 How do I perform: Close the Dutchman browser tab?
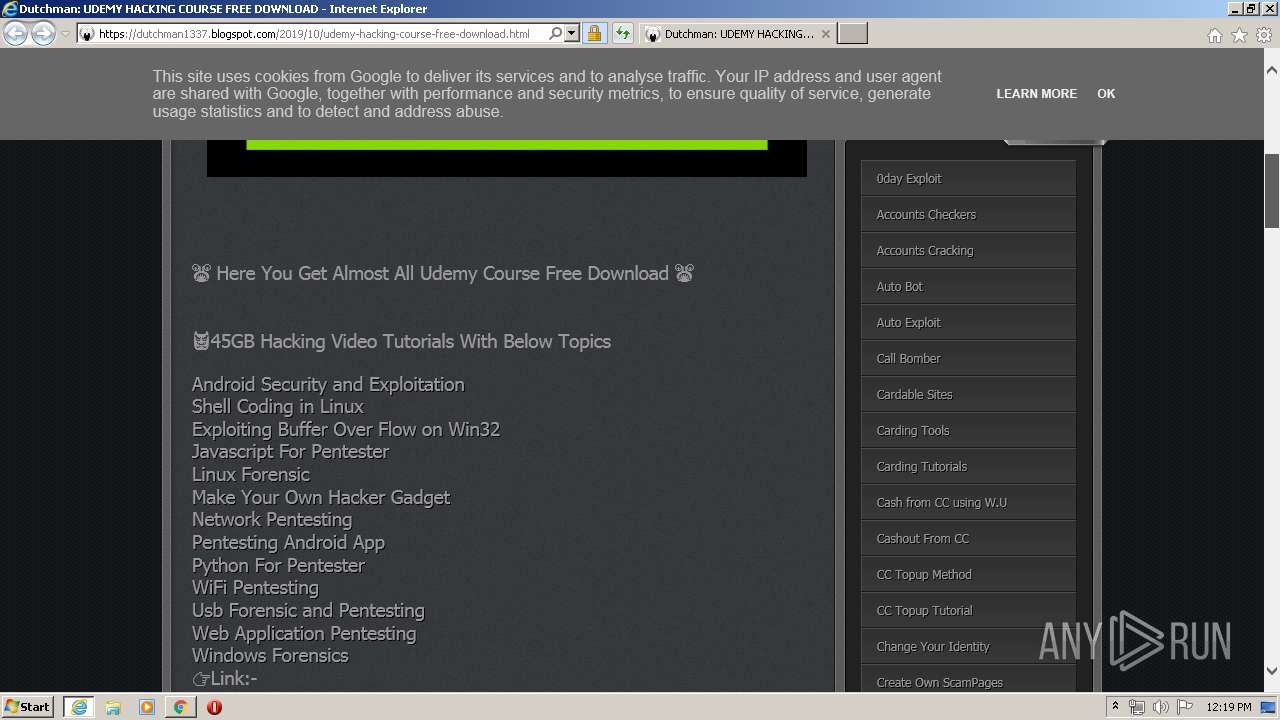click(825, 34)
